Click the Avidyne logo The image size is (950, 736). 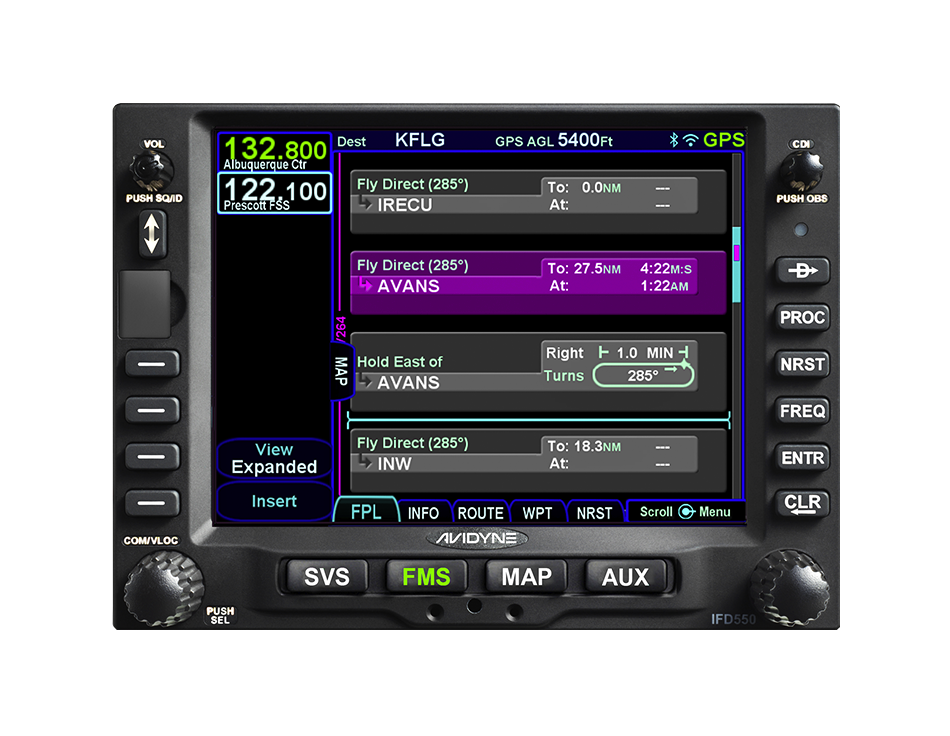coord(475,538)
